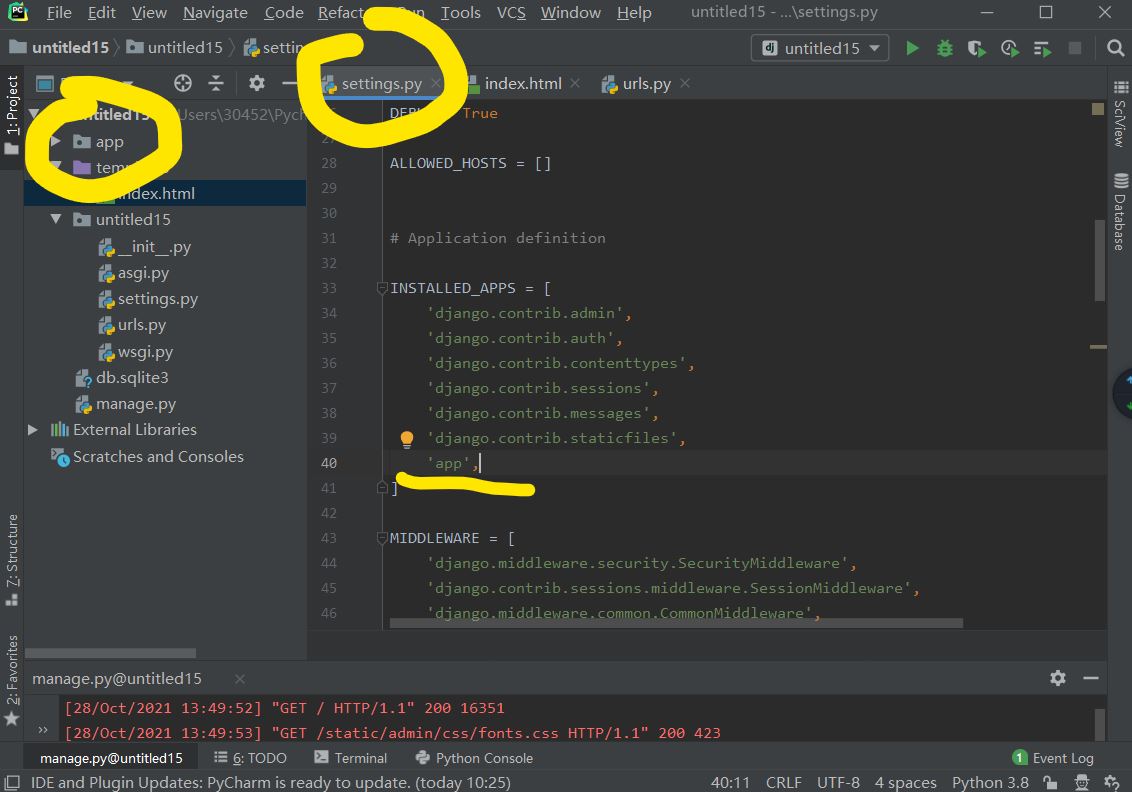Open the run configuration dropdown untitled15

tap(820, 48)
